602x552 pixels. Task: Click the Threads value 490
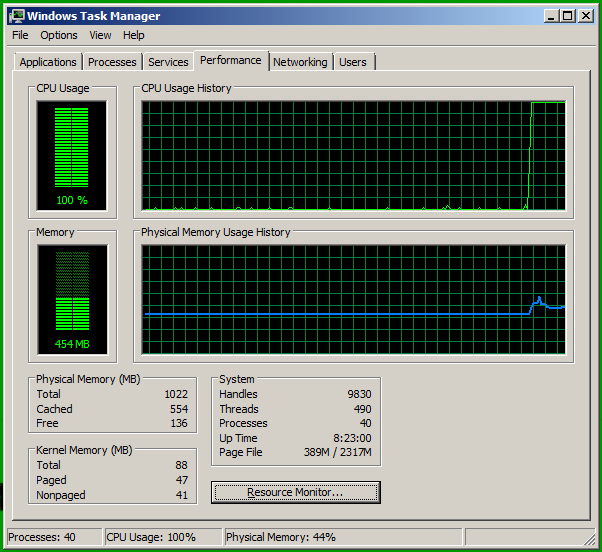click(x=362, y=409)
